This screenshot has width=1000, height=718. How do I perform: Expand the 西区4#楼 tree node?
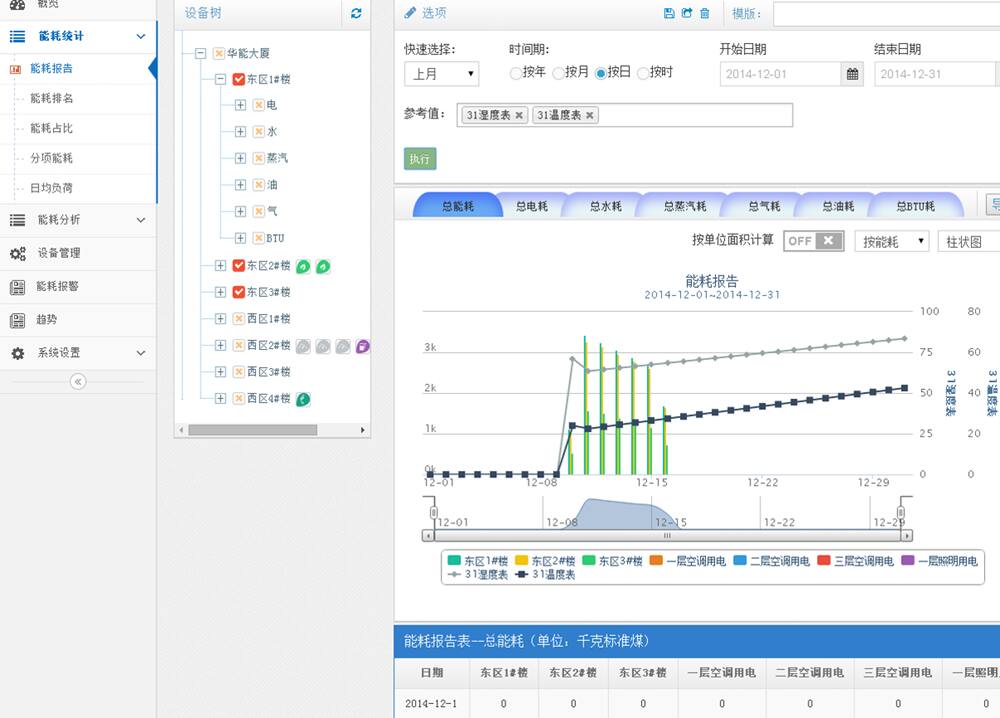(x=219, y=398)
